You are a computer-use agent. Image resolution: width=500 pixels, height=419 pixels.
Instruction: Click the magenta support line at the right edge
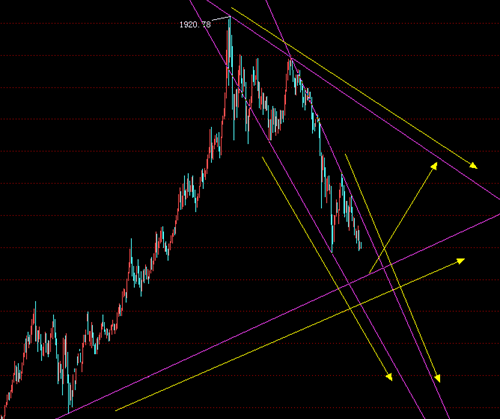(497, 215)
